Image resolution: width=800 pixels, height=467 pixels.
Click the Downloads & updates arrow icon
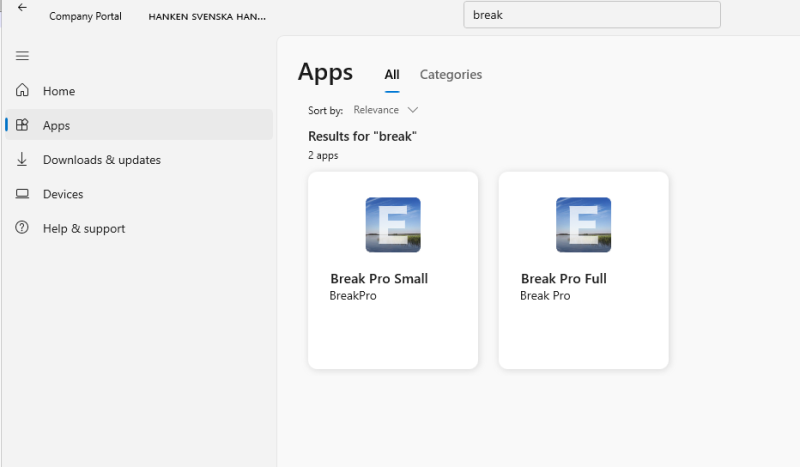pos(22,159)
